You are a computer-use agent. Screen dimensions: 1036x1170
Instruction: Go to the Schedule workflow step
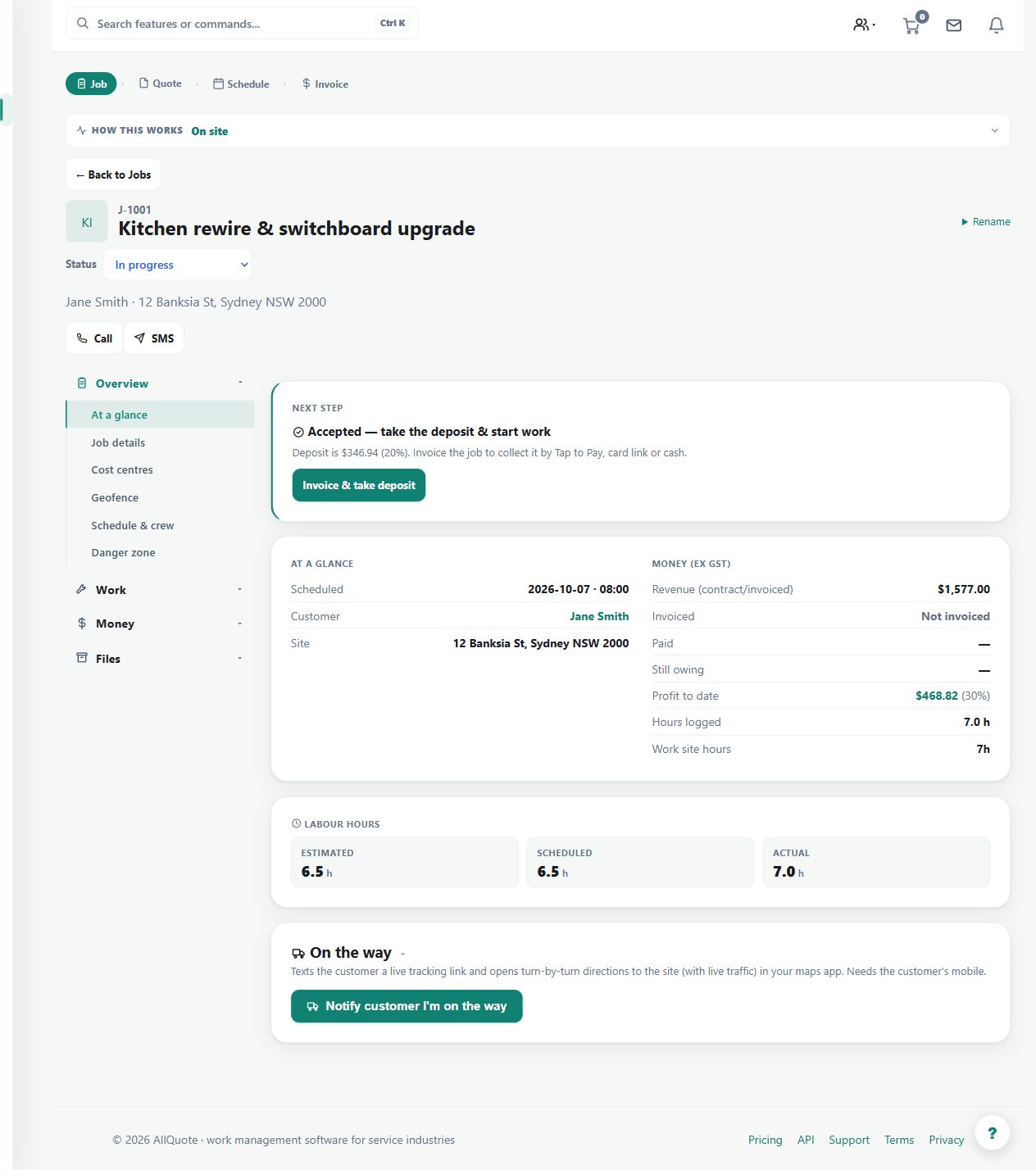241,84
